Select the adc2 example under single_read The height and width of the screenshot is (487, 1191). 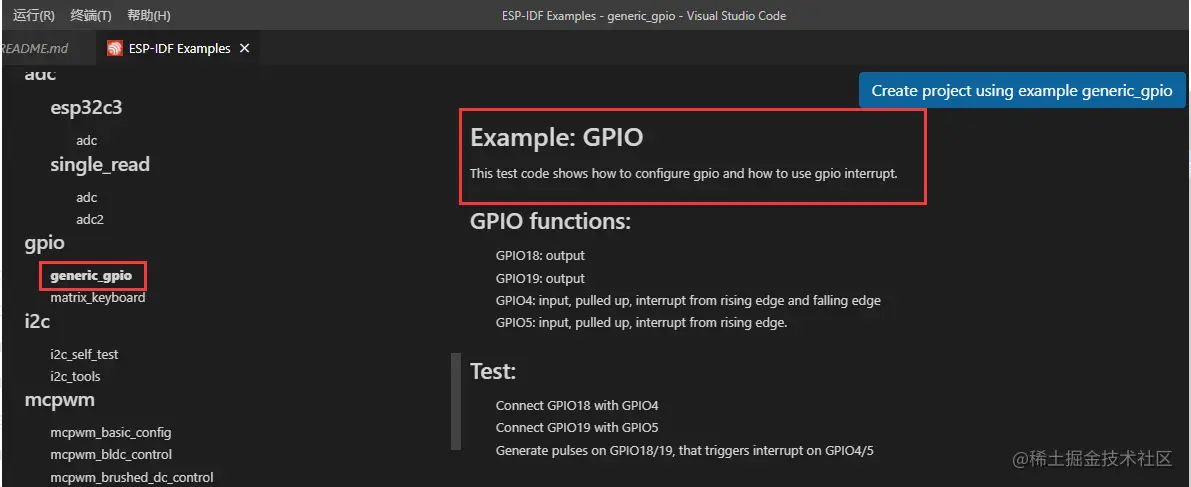90,220
